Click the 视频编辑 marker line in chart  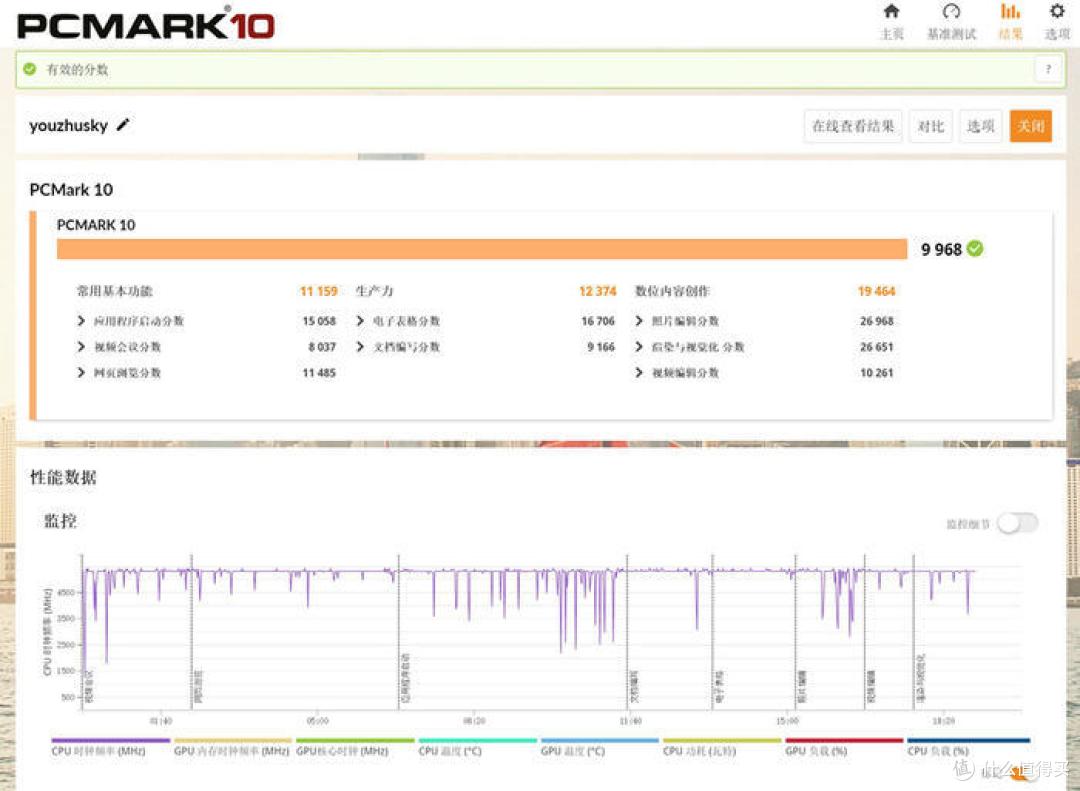[x=866, y=632]
